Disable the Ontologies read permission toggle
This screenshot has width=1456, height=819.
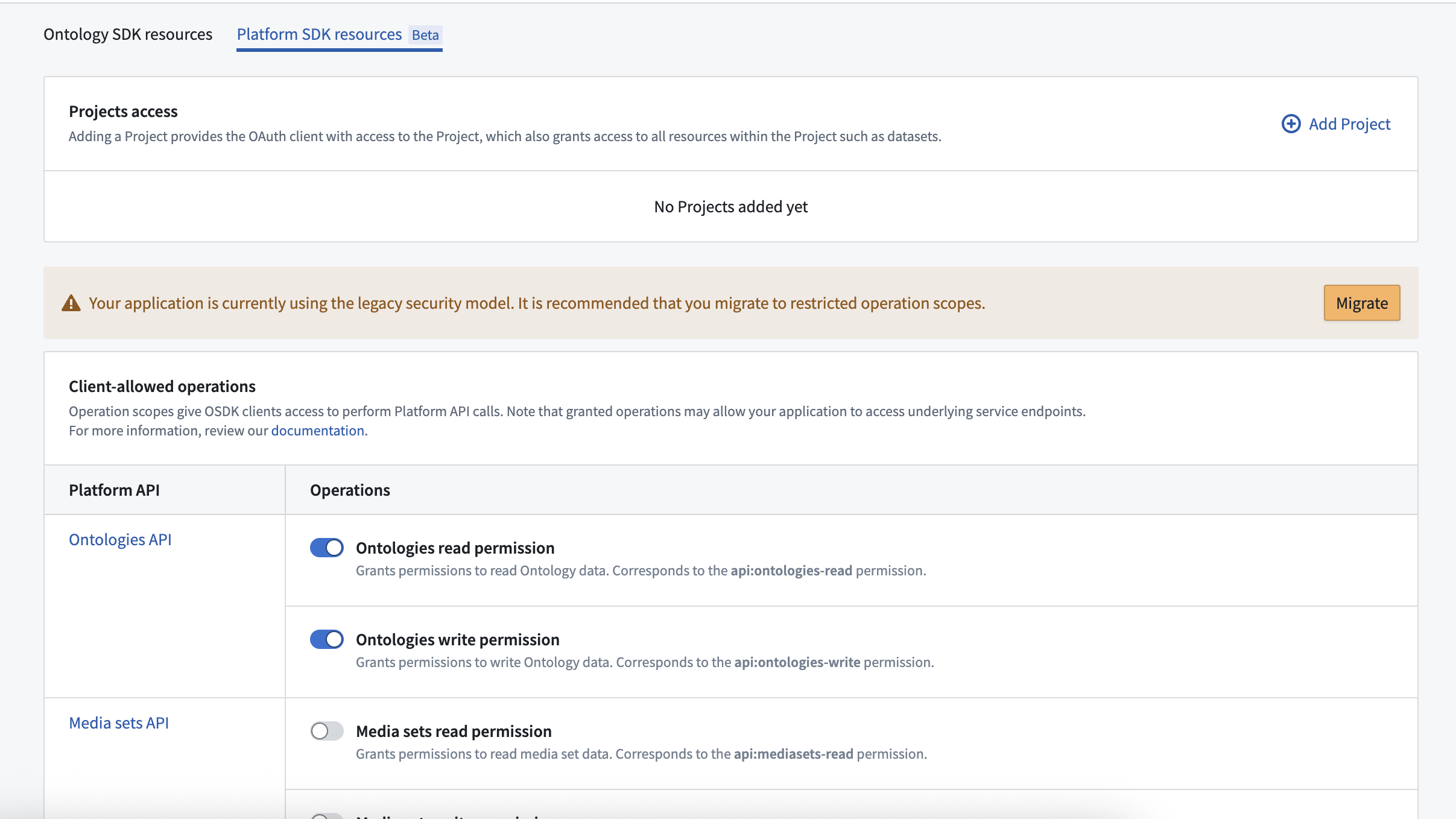coord(326,547)
